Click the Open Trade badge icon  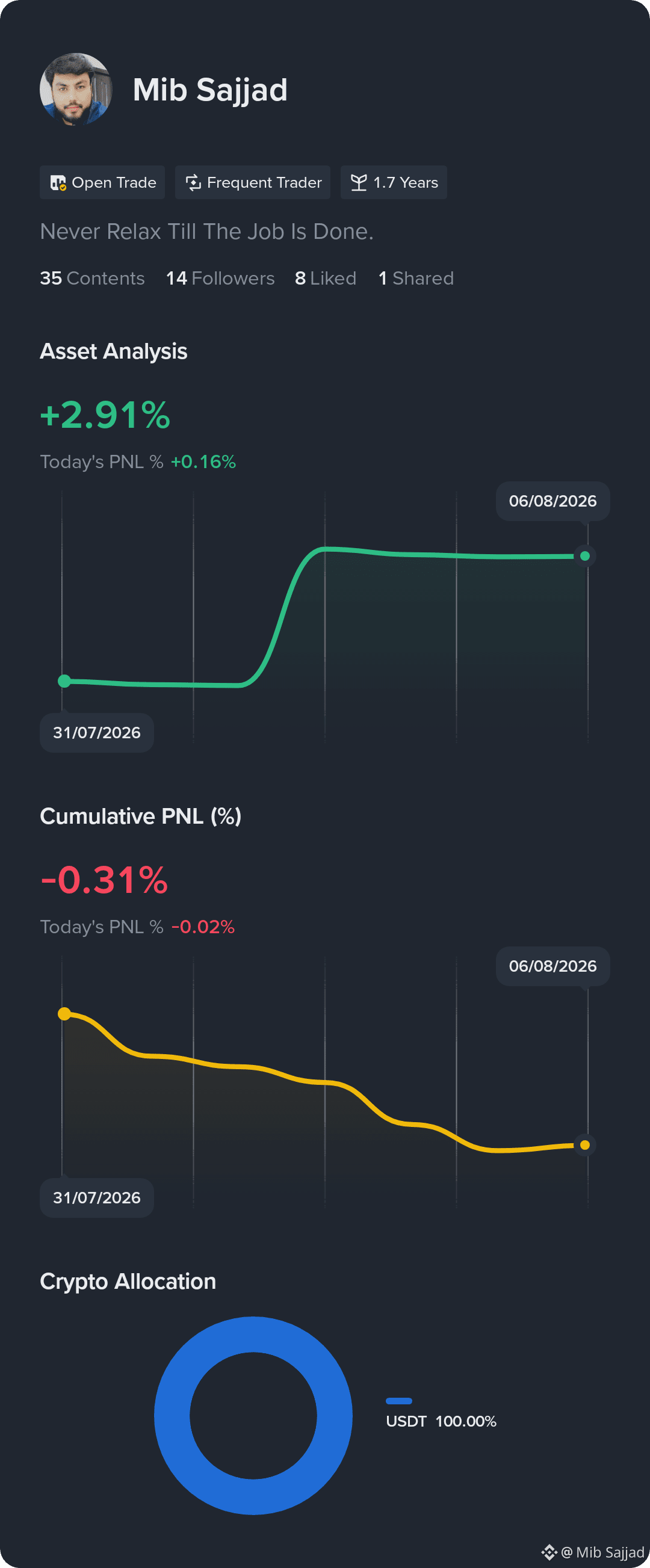58,182
